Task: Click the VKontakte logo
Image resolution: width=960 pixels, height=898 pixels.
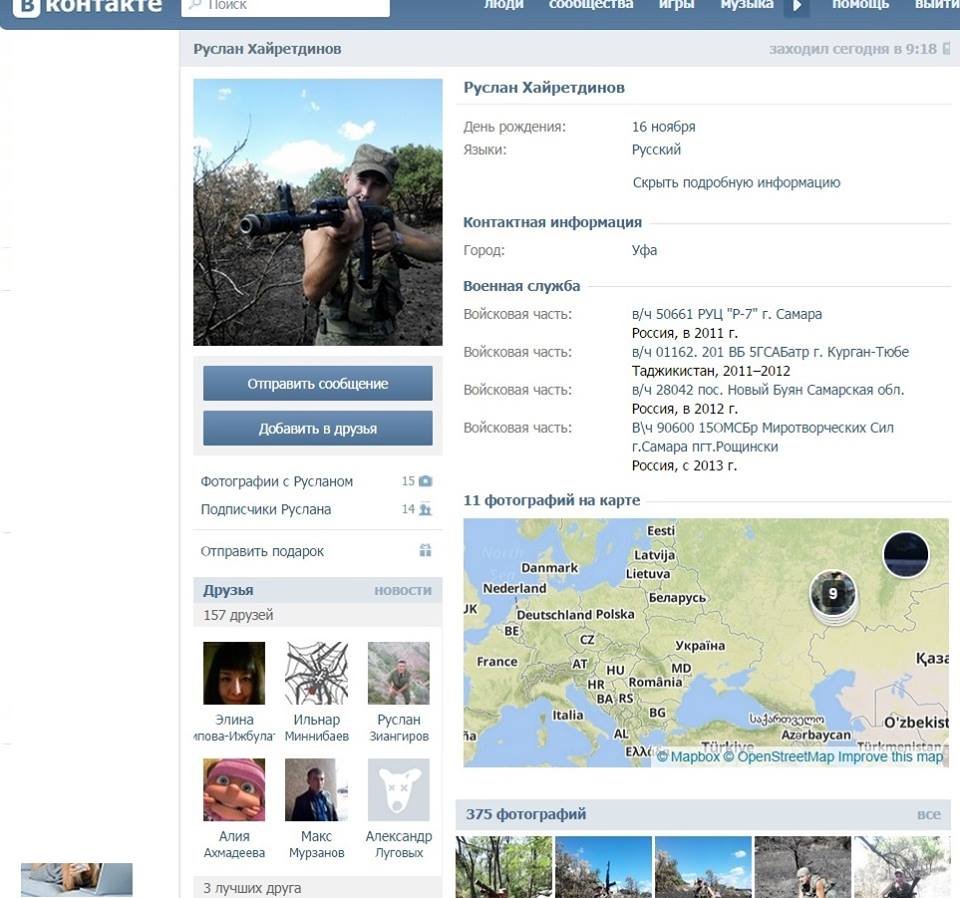Action: pyautogui.click(x=85, y=8)
